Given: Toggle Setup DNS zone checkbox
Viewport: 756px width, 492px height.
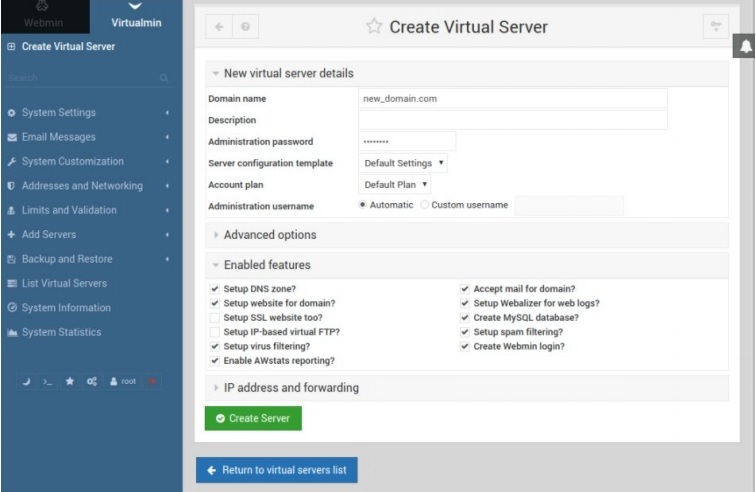Looking at the screenshot, I should [215, 289].
